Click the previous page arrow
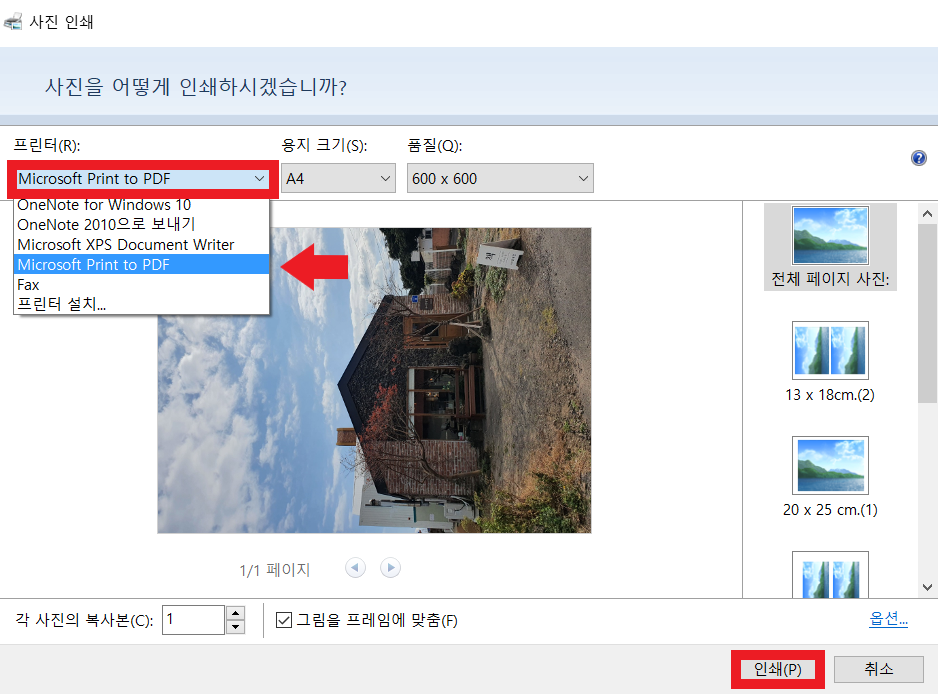This screenshot has width=938, height=694. point(355,567)
